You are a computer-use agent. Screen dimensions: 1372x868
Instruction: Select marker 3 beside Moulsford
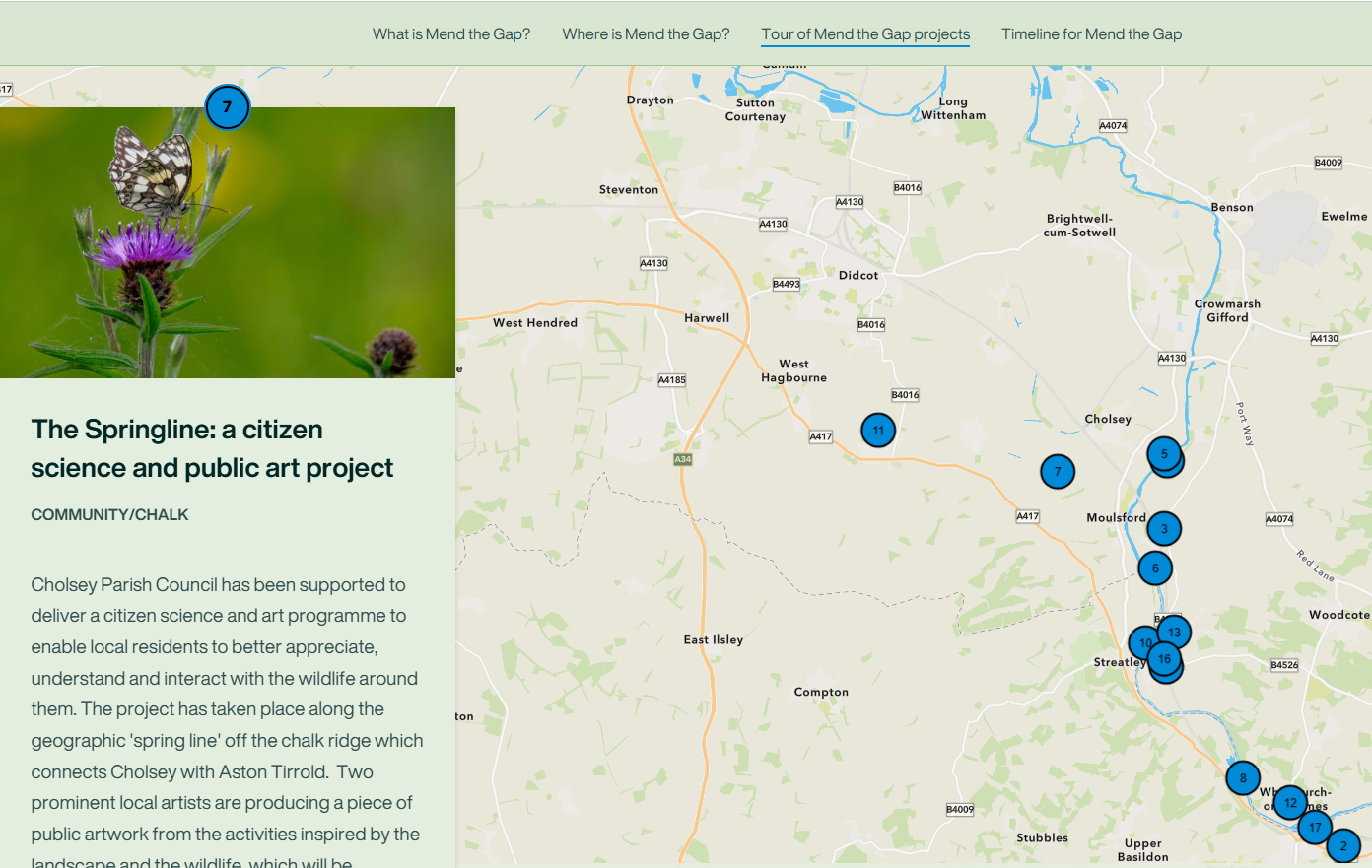point(1163,528)
